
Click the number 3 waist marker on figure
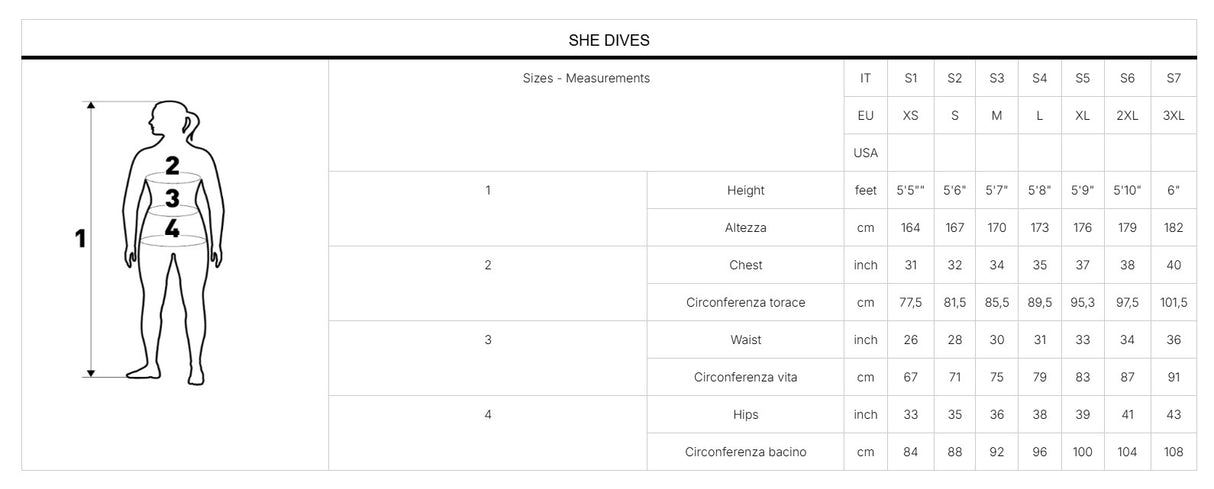point(172,199)
